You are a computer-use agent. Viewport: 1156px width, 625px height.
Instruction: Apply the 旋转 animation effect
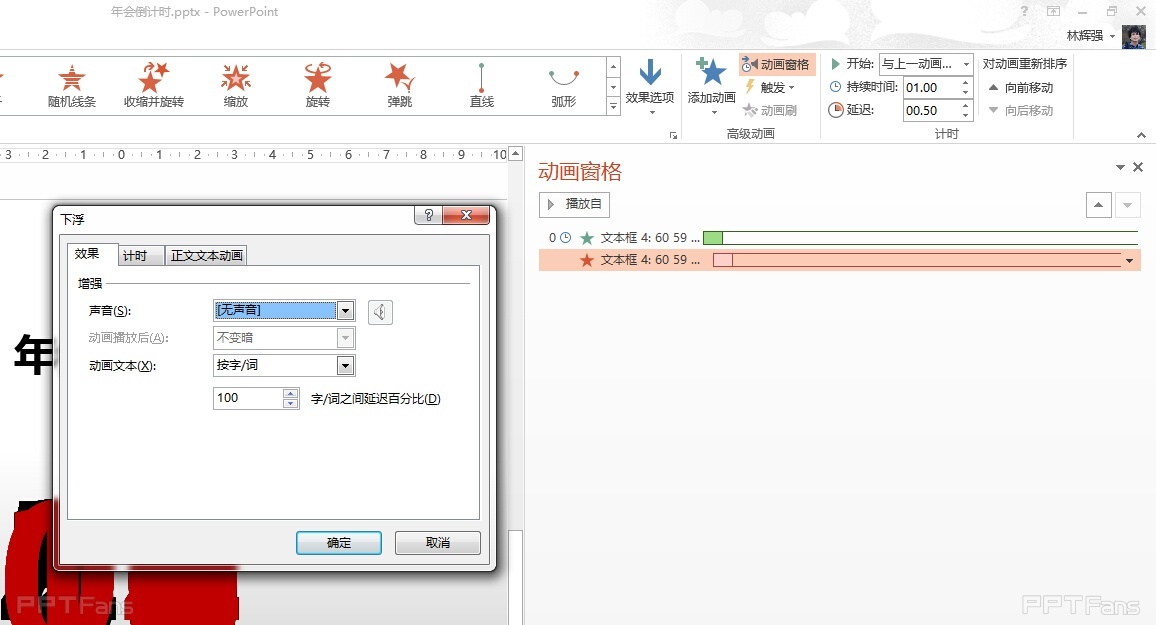tap(318, 84)
